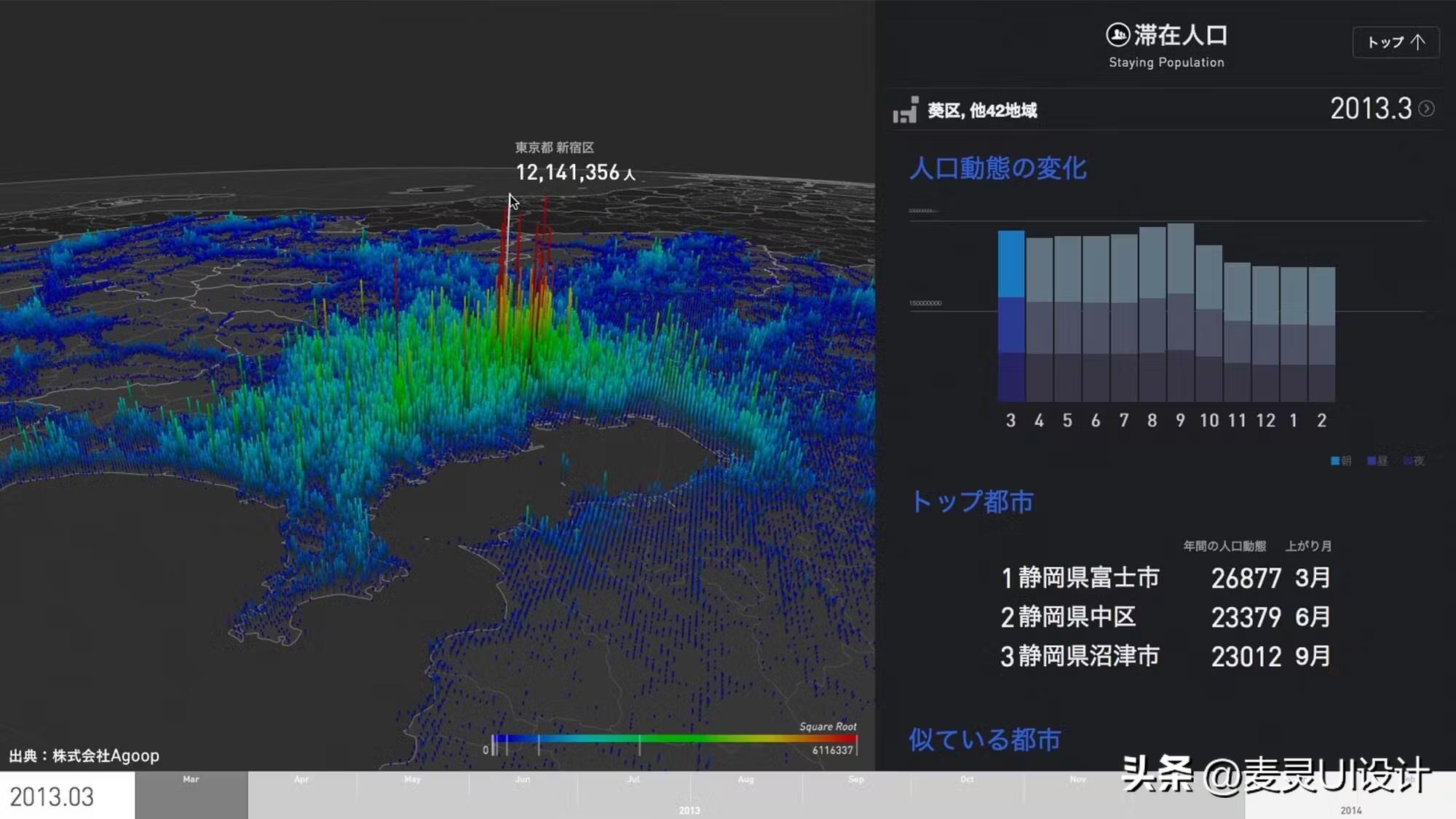Jump to Jun on the bottom timeline
This screenshot has width=1456, height=819.
pyautogui.click(x=523, y=794)
